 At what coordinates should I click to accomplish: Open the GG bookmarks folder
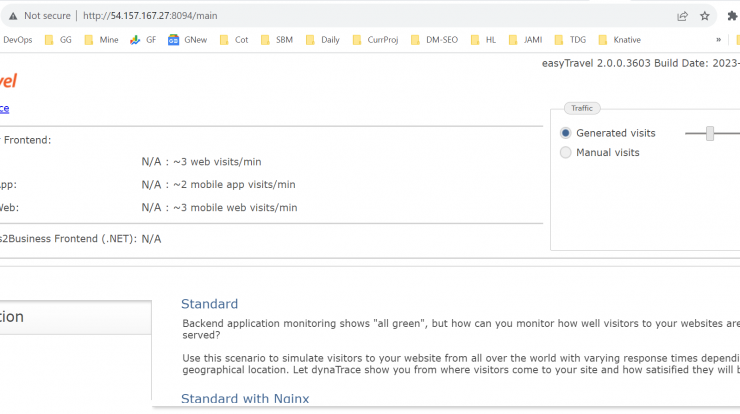58,40
